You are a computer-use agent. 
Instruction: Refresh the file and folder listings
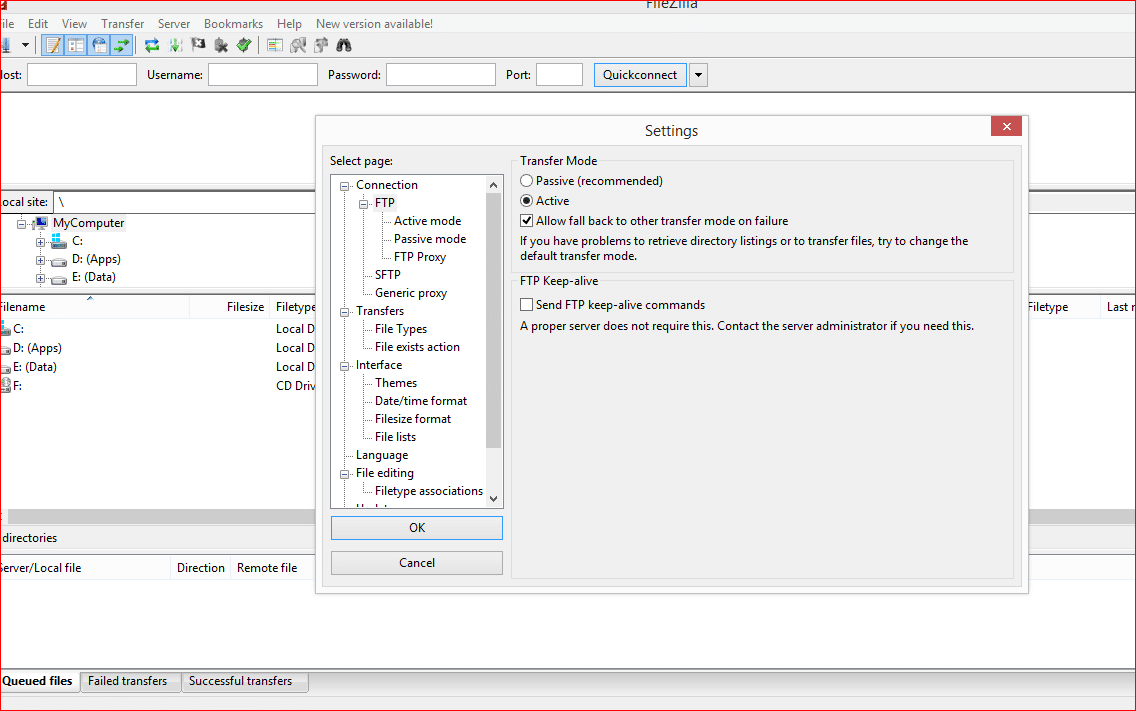click(152, 45)
